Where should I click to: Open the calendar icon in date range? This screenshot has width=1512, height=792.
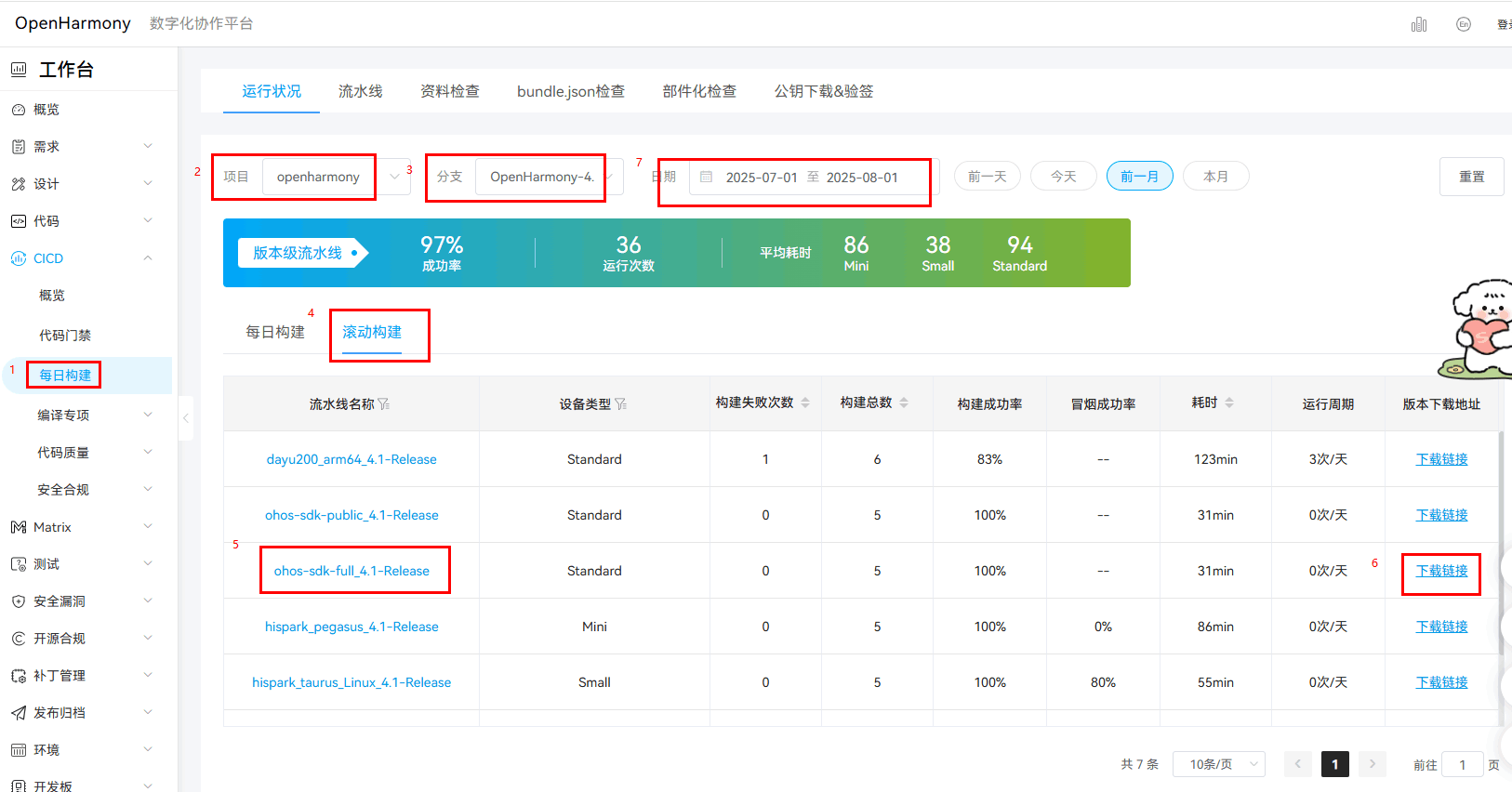[x=707, y=177]
